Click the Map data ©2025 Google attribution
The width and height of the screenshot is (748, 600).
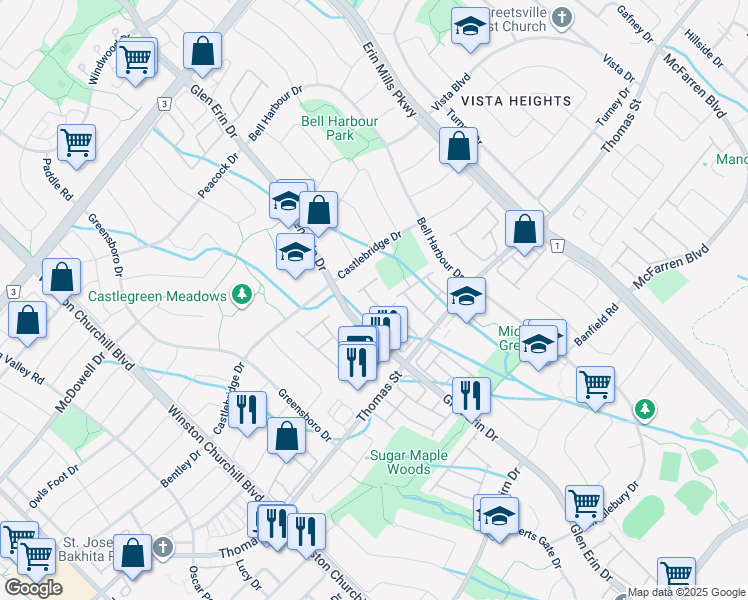point(686,592)
